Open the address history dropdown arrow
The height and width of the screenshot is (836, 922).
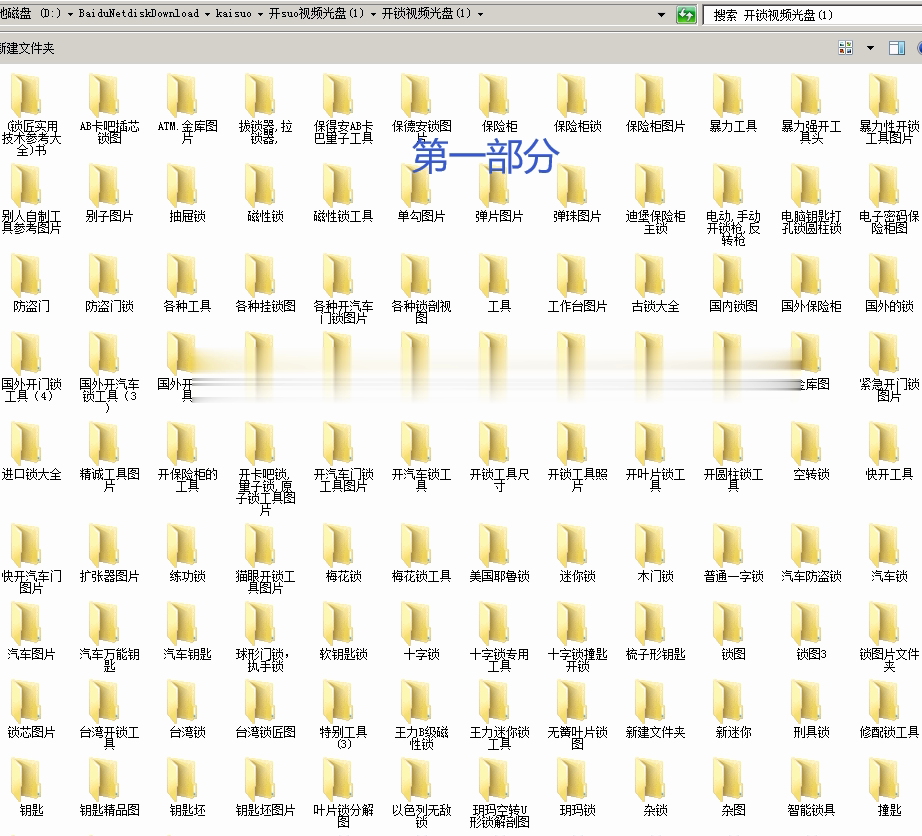[x=662, y=14]
